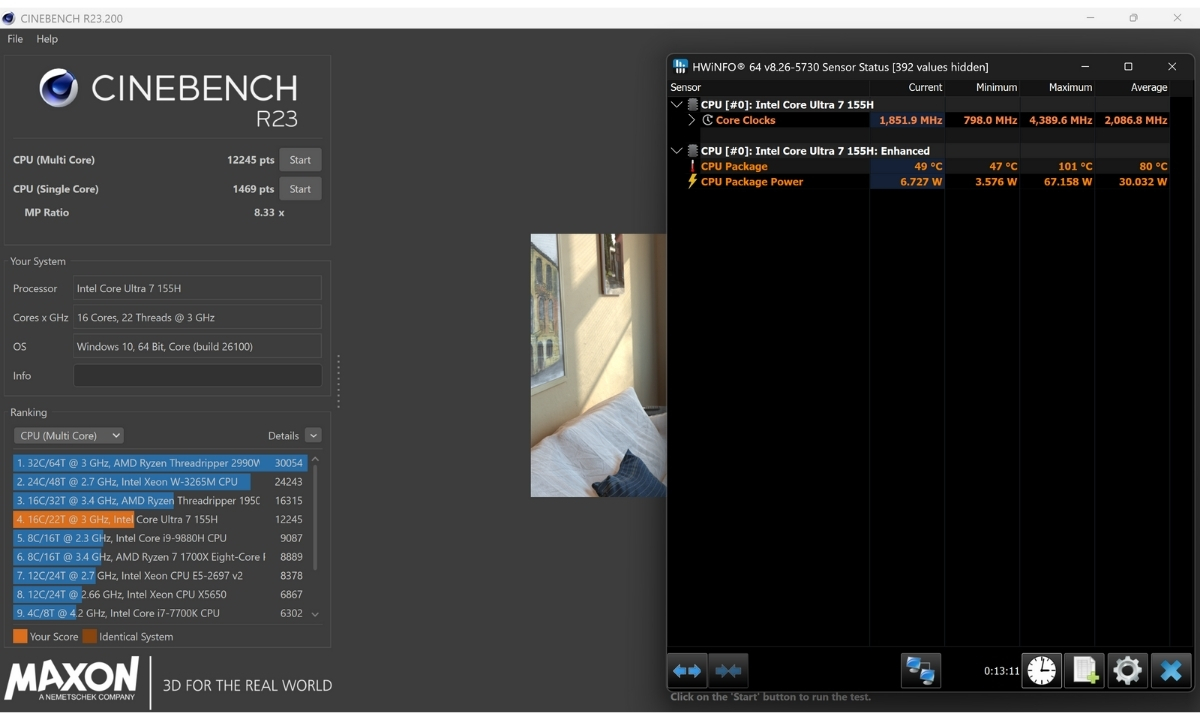The width and height of the screenshot is (1200, 720).
Task: Click the Cinebench app icon in its title bar
Action: tap(9, 18)
